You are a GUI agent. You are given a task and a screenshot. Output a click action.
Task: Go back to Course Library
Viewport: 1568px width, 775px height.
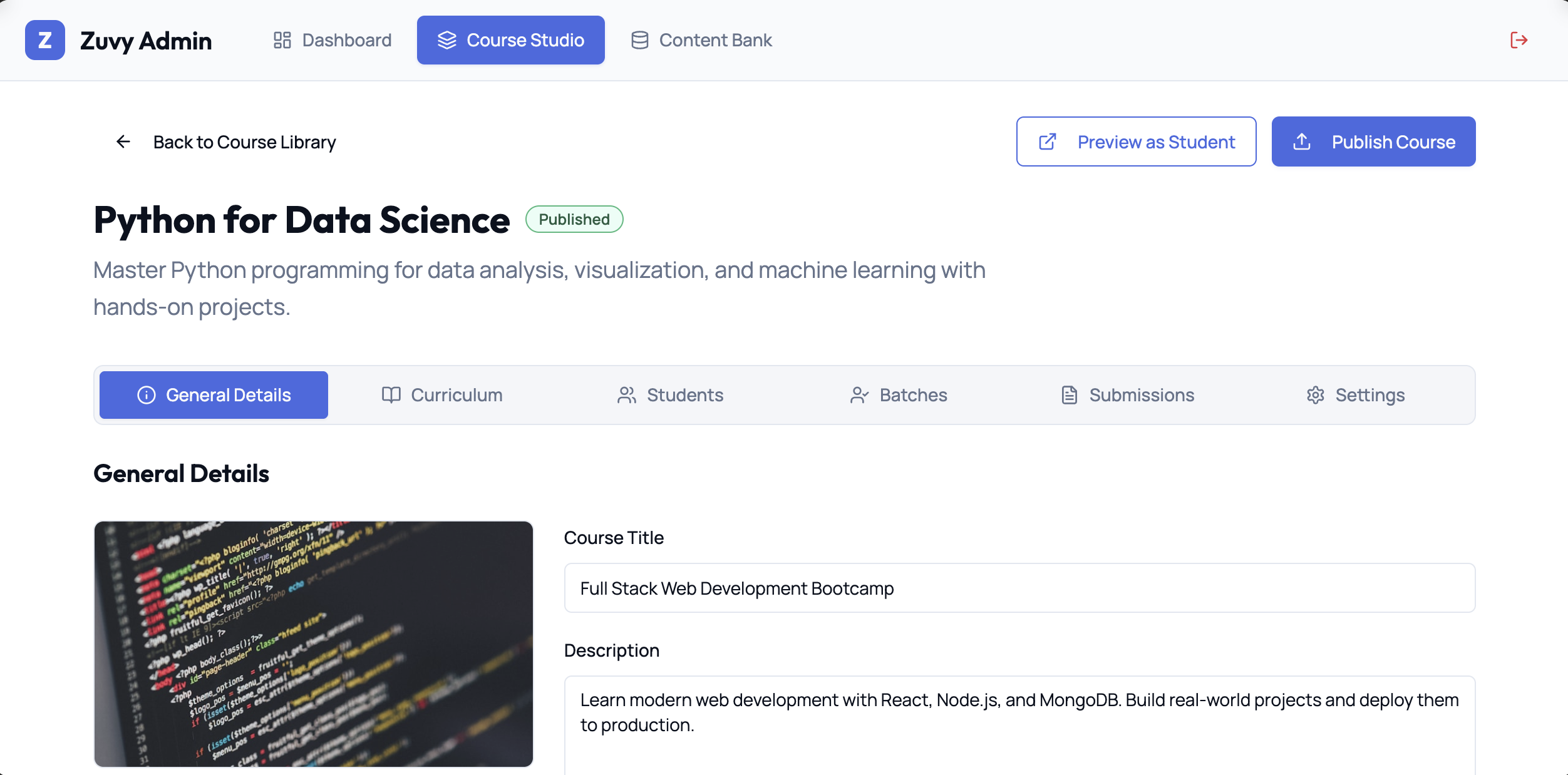[244, 142]
